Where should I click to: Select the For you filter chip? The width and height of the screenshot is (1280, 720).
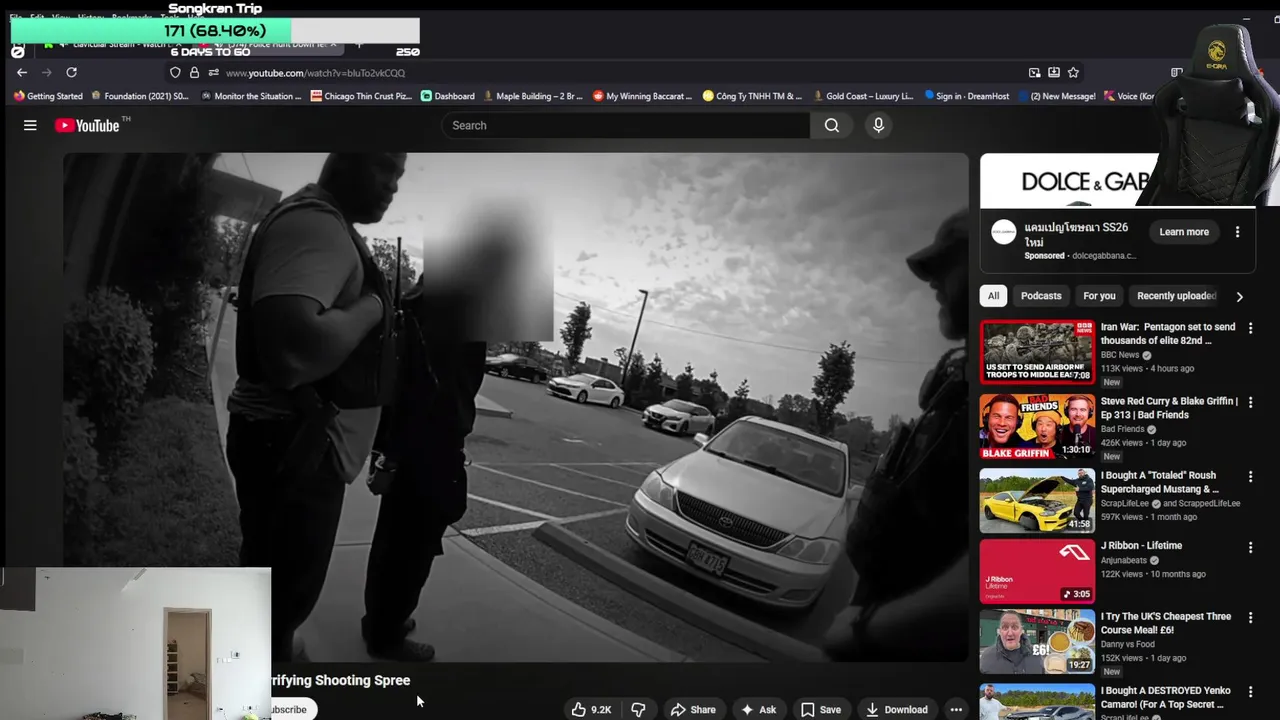(x=1099, y=296)
